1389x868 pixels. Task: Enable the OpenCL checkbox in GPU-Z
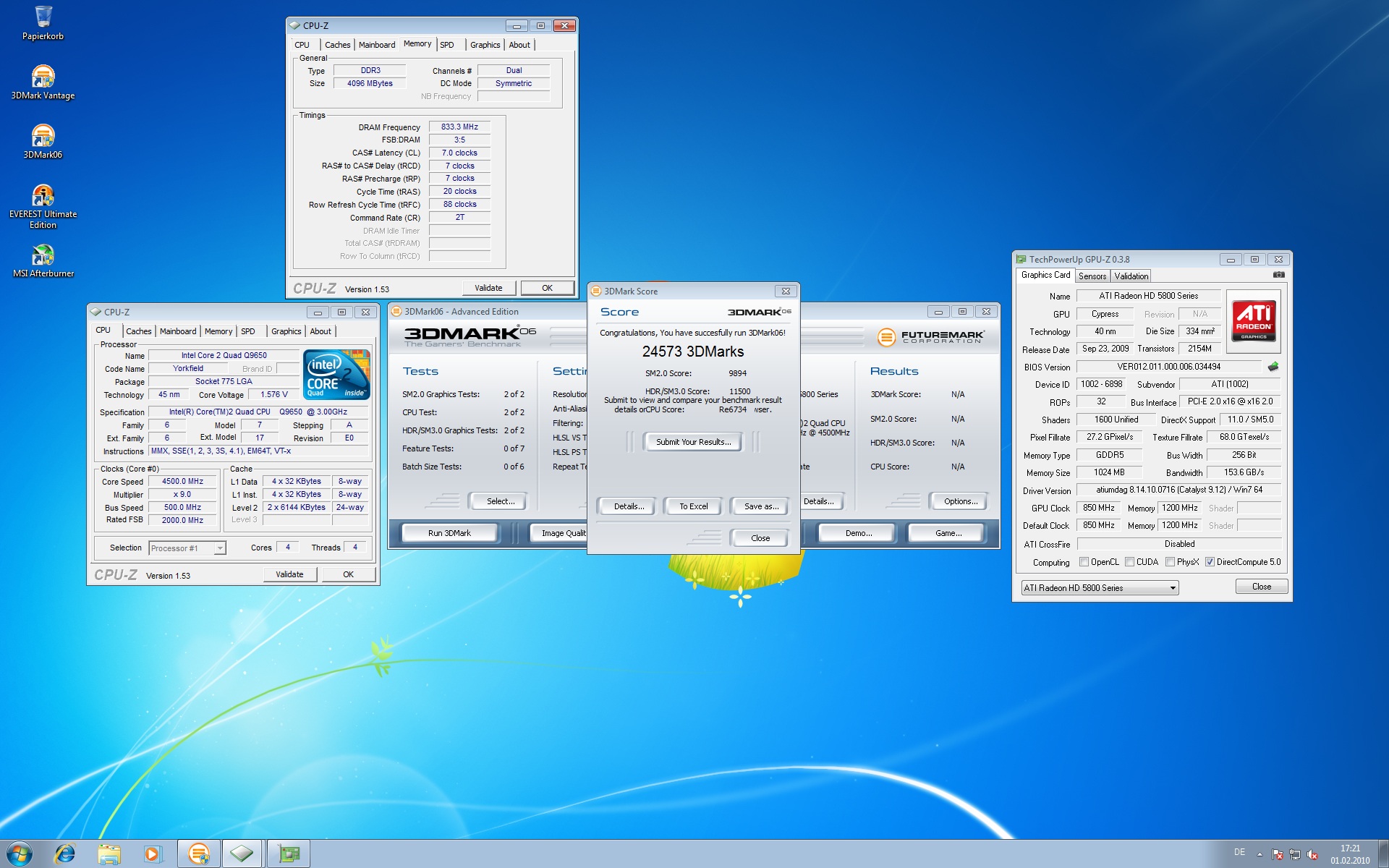1084,562
